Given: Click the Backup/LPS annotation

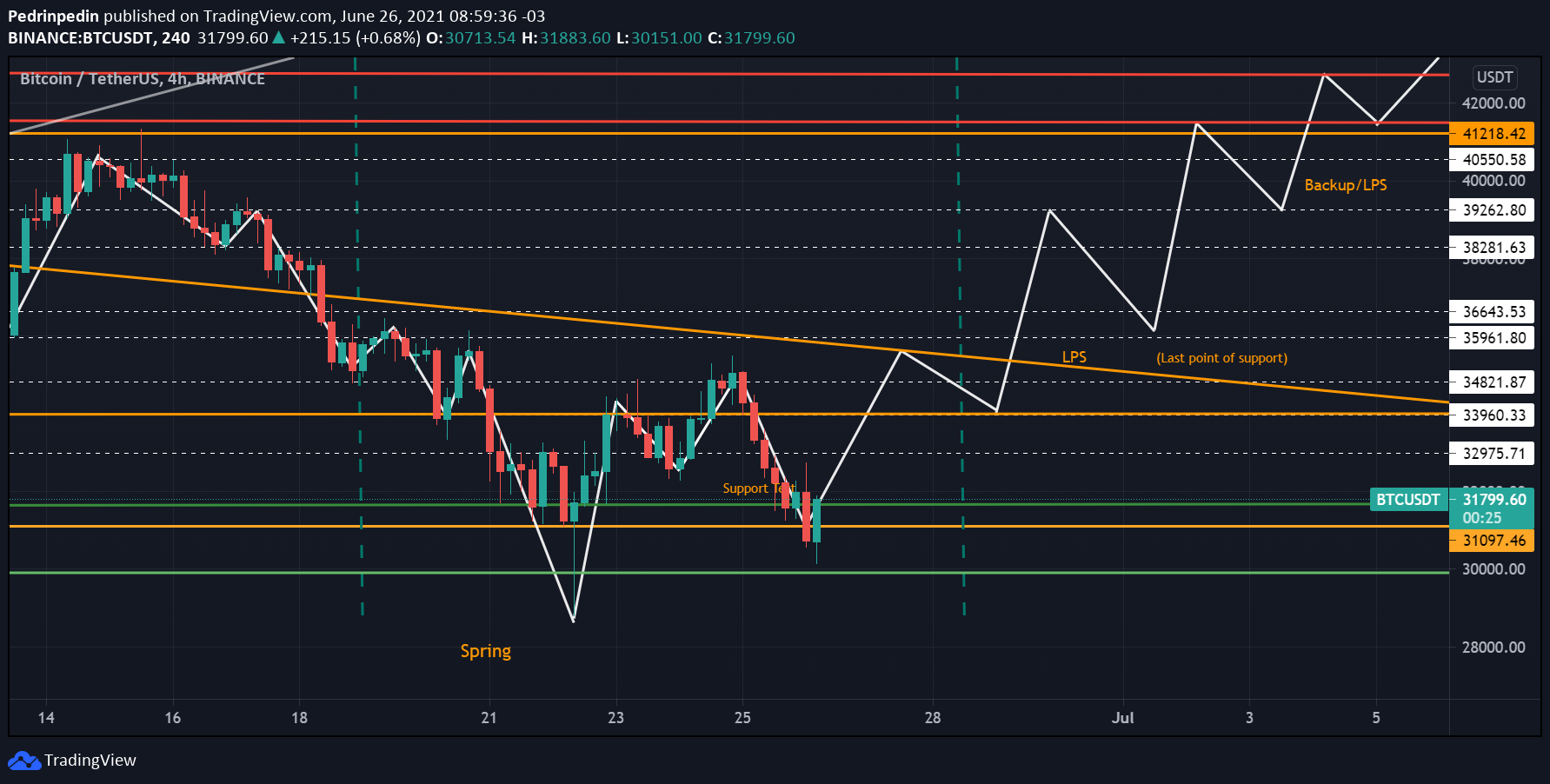Looking at the screenshot, I should pos(1346,185).
